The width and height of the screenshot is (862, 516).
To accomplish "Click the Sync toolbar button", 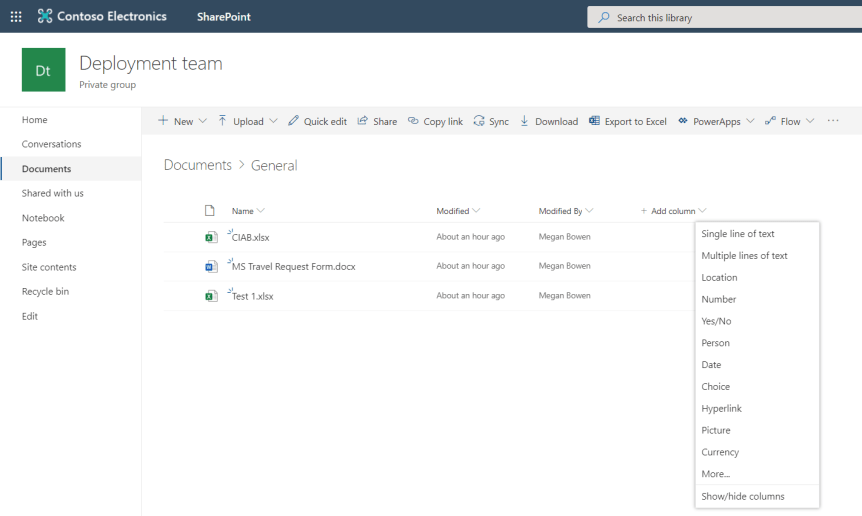I will click(491, 121).
